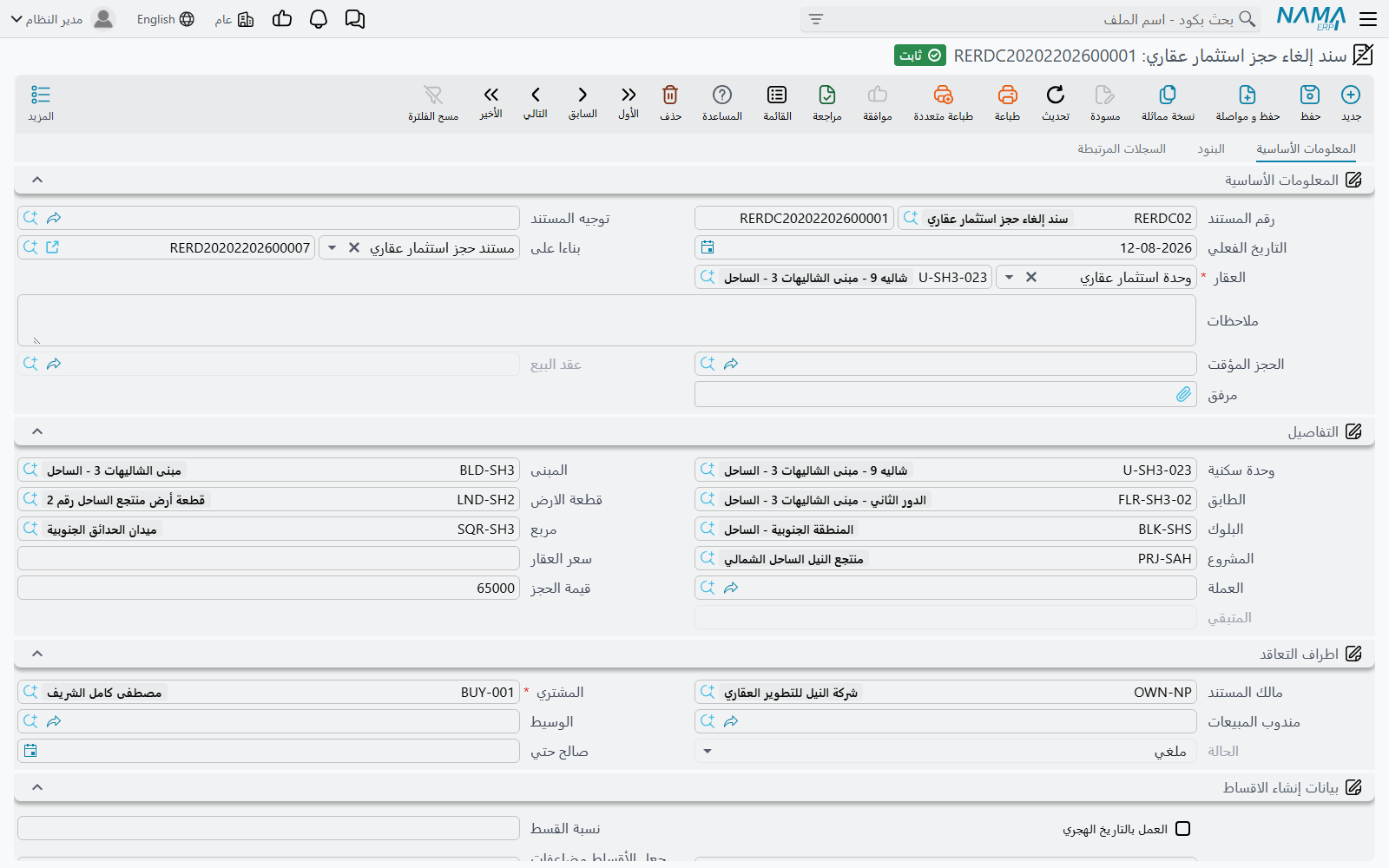Switch to البنود tab
Image resolution: width=1389 pixels, height=868 pixels.
pos(1211,148)
